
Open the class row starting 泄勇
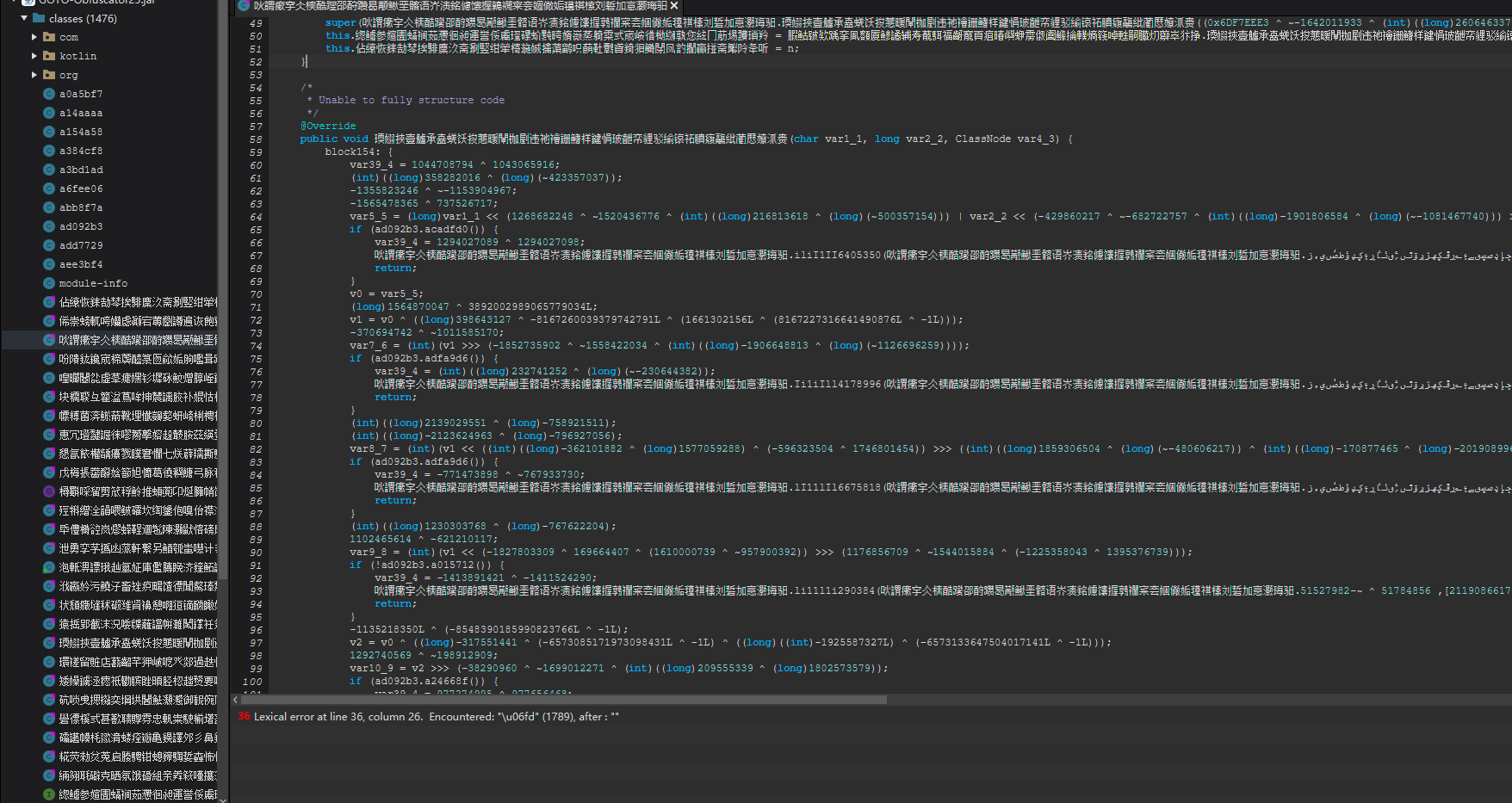(x=109, y=548)
